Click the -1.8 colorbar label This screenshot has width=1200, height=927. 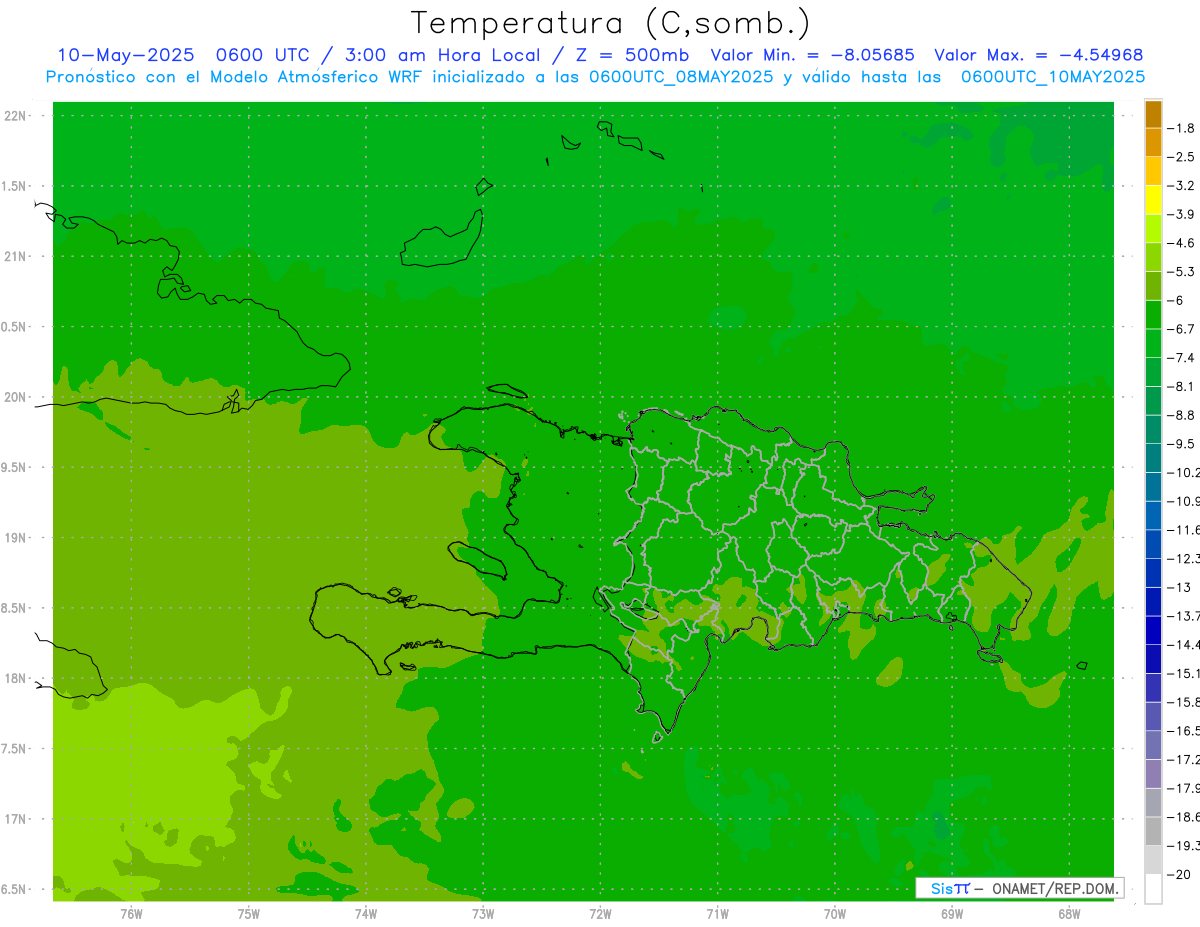pos(1183,128)
